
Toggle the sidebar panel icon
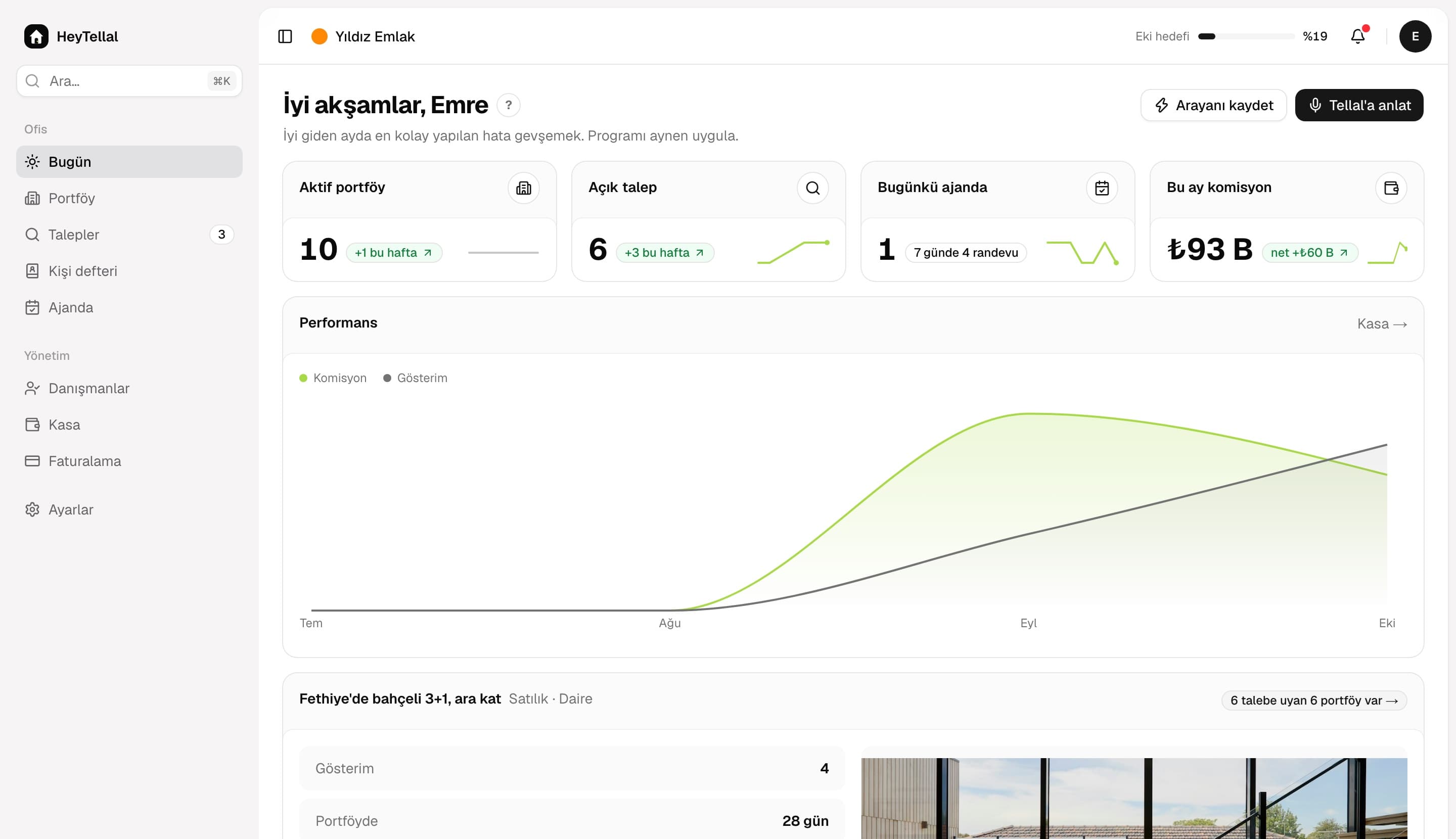(x=285, y=36)
